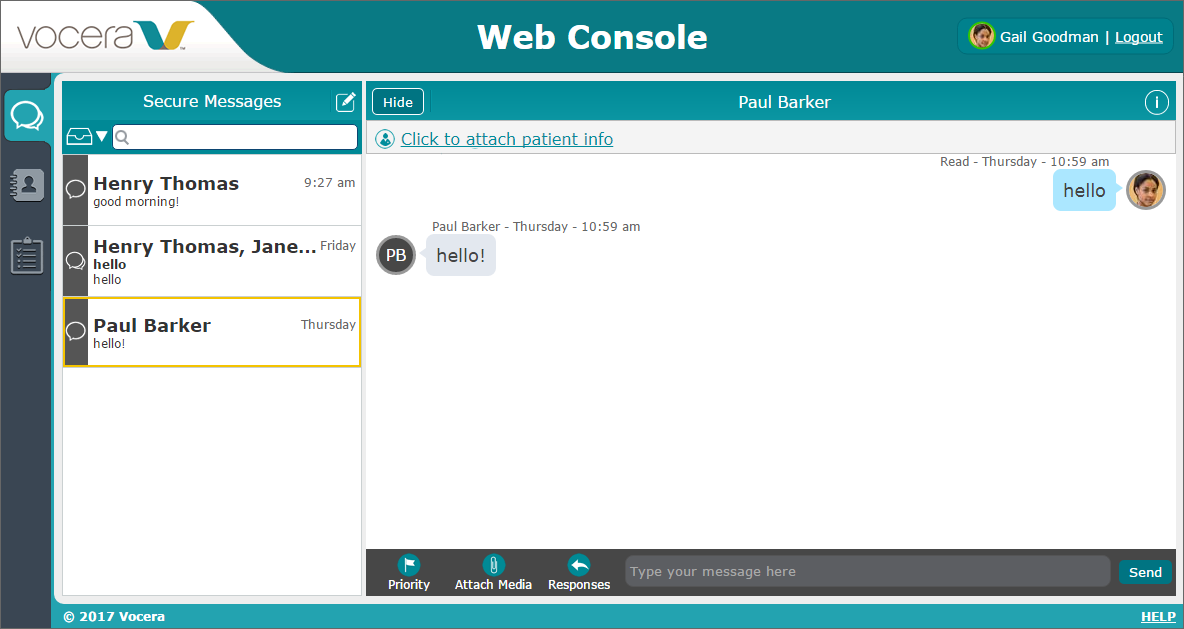This screenshot has width=1184, height=629.
Task: Click the received 'hello!' message bubble
Action: tap(461, 255)
